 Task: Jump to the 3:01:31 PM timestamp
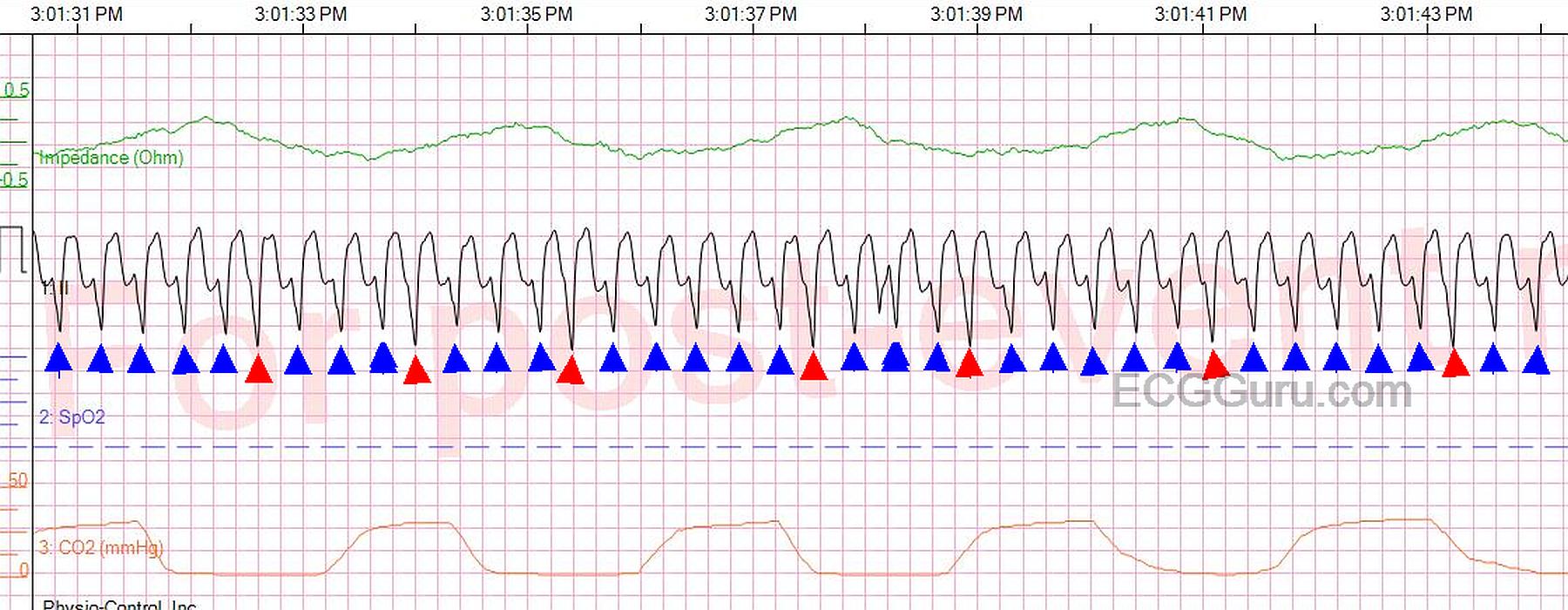pos(77,15)
